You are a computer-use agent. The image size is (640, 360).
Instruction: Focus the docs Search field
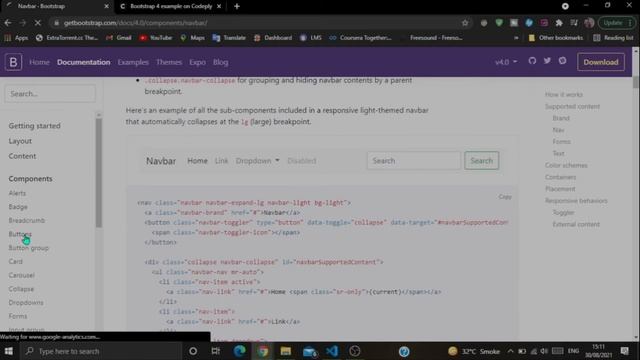[50, 93]
